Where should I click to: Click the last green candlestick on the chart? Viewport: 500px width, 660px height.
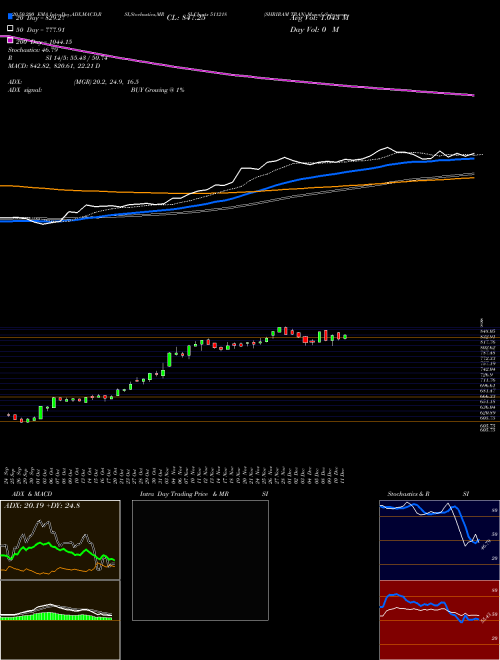345,337
